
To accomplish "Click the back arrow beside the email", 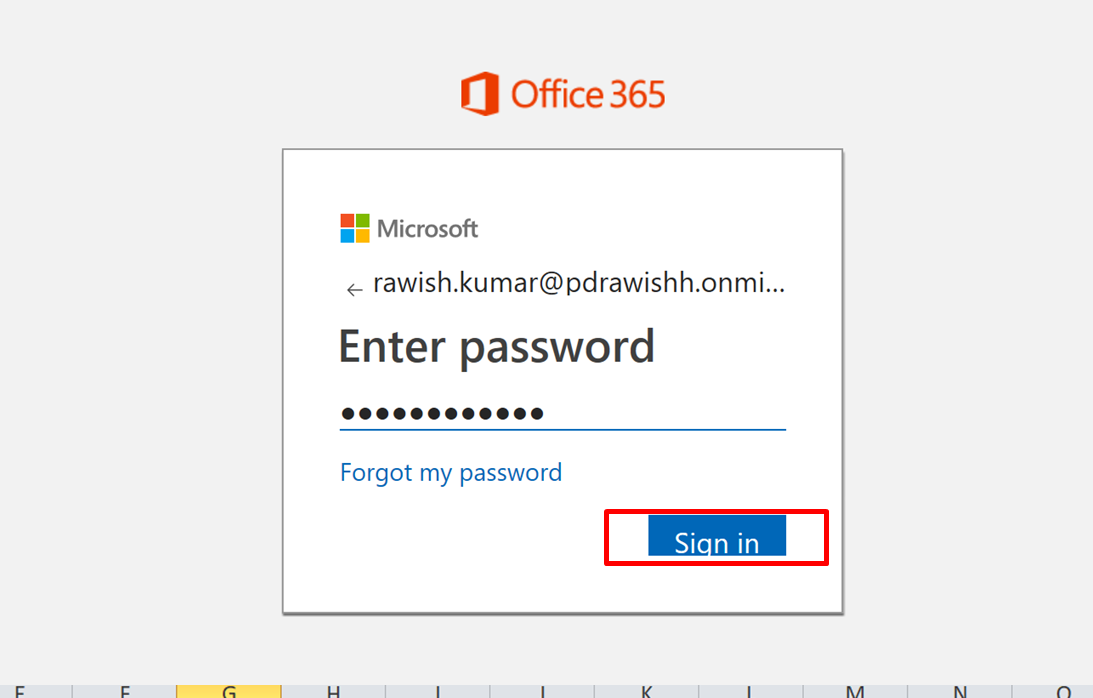I will coord(353,290).
